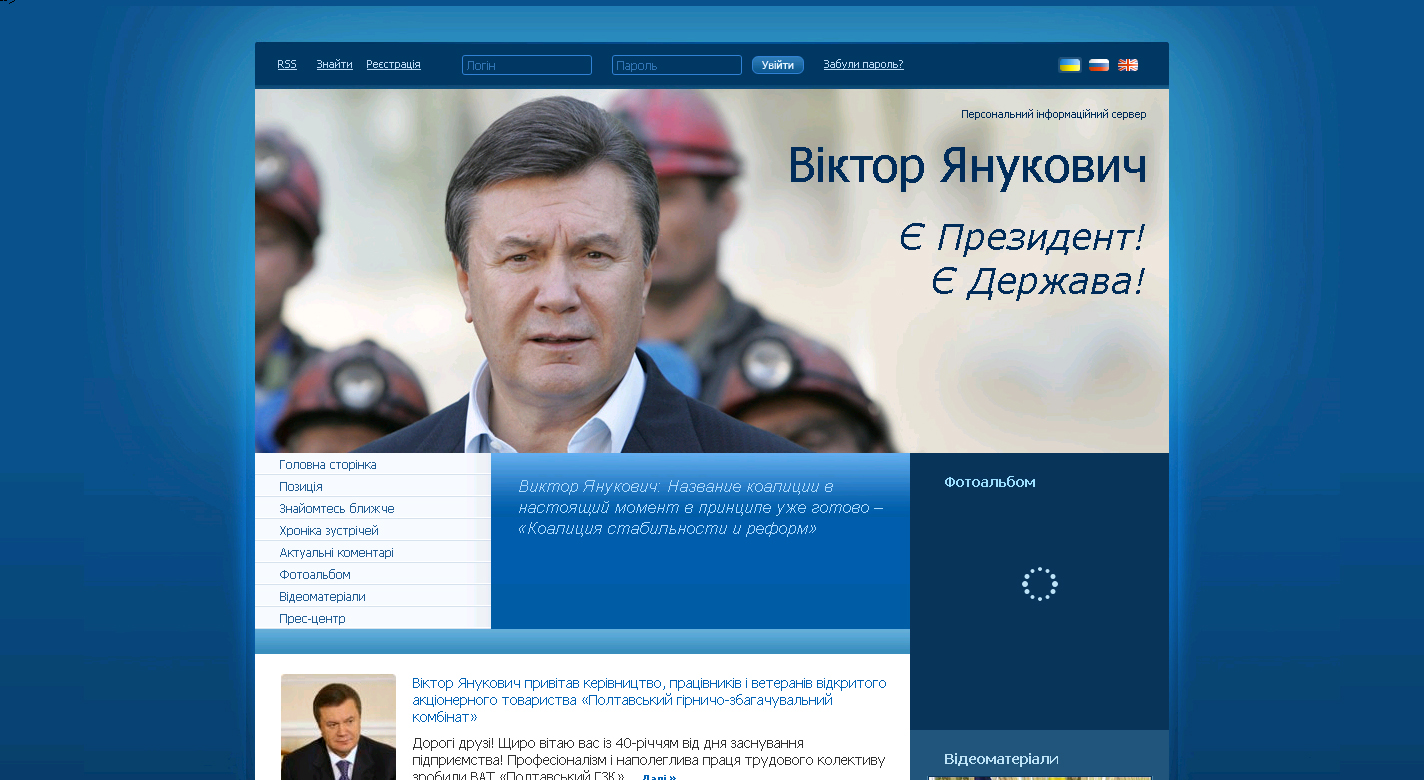Open the Реєстрація registration page
Viewport: 1424px width, 780px height.
point(393,64)
